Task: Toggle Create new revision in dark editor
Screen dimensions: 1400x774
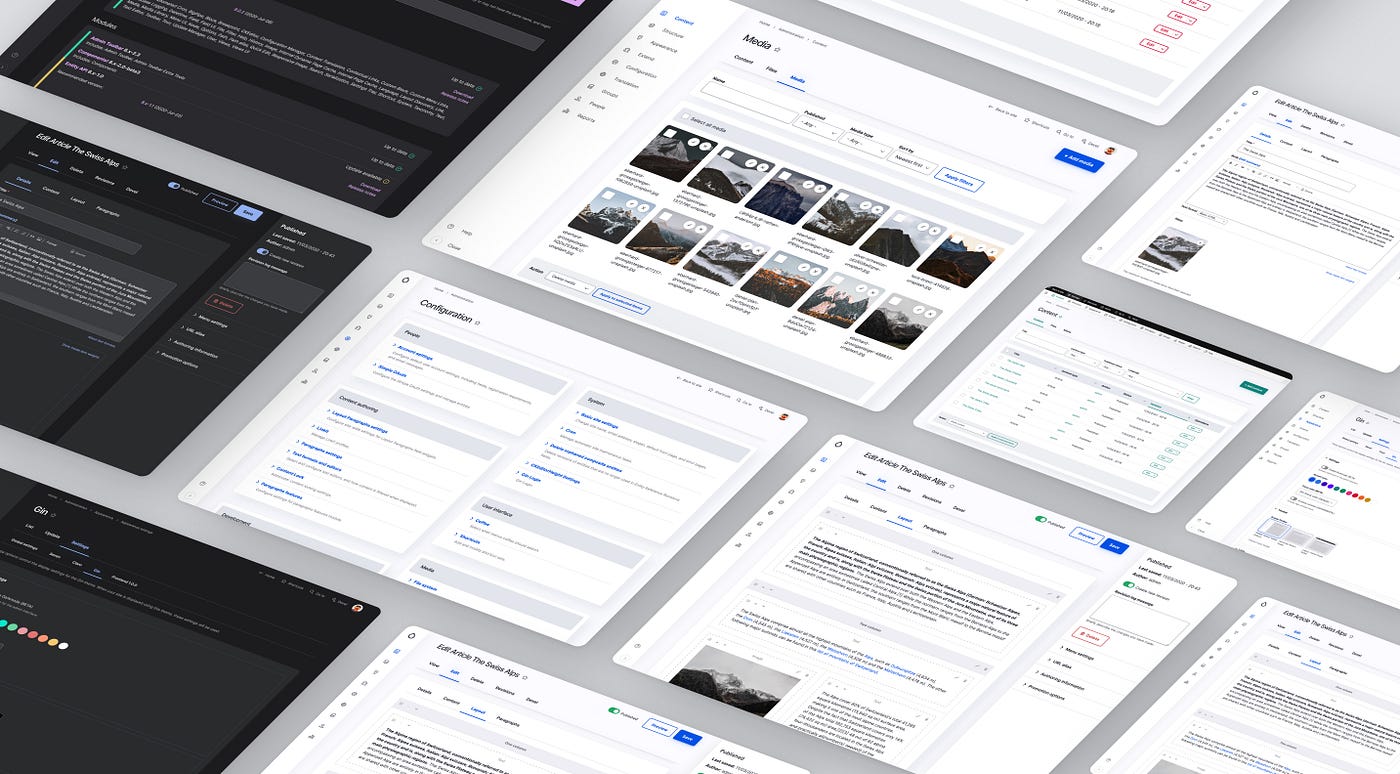Action: click(x=262, y=252)
